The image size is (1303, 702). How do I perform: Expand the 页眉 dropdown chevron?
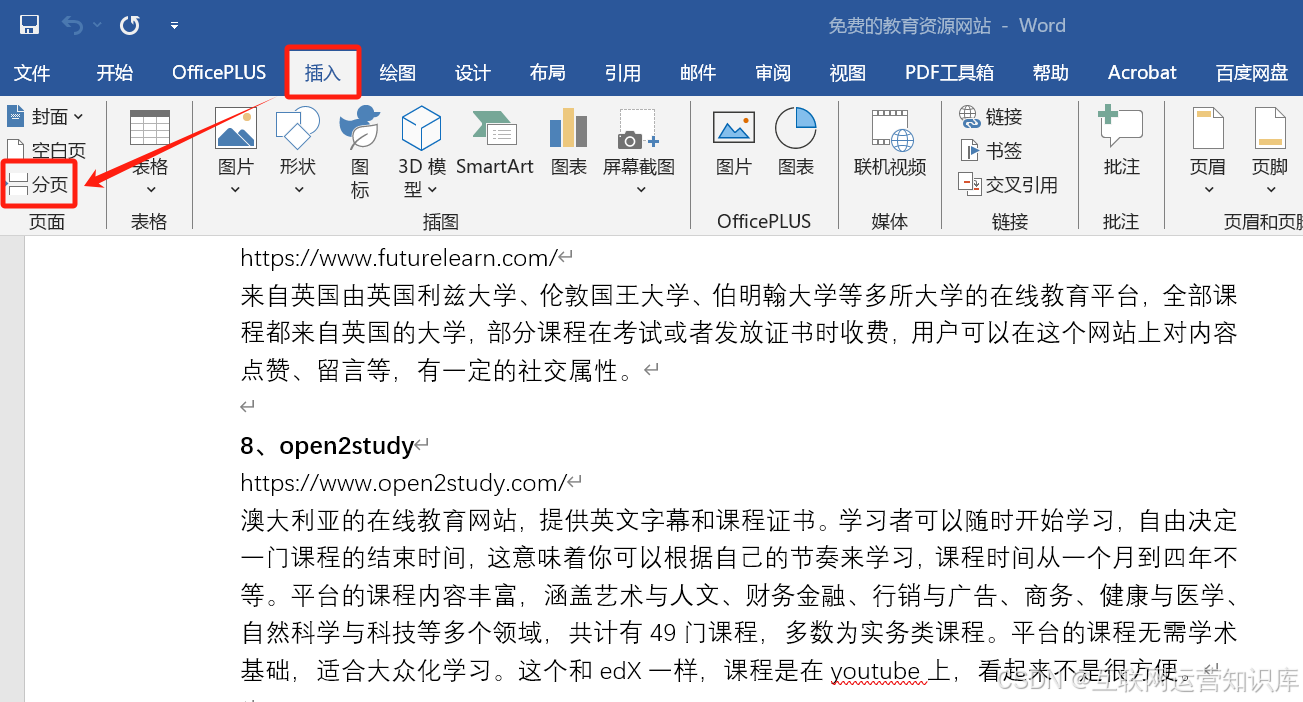click(1208, 189)
